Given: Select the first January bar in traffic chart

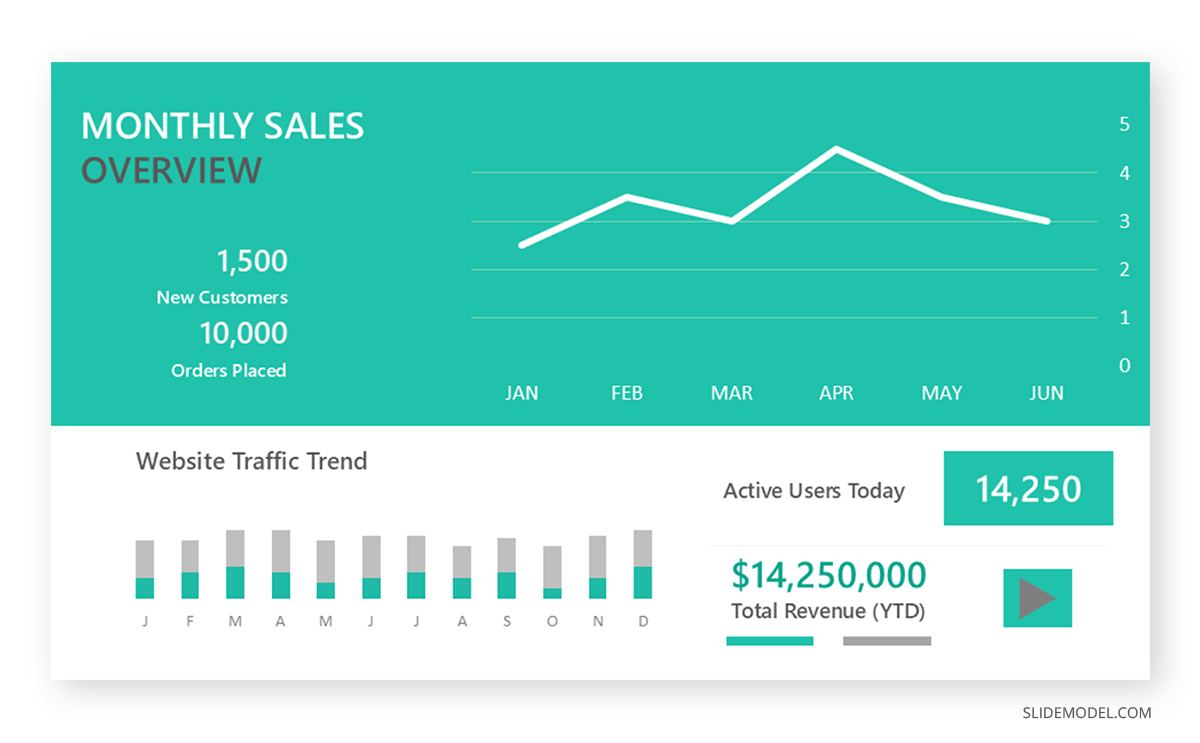Looking at the screenshot, I should [x=145, y=569].
